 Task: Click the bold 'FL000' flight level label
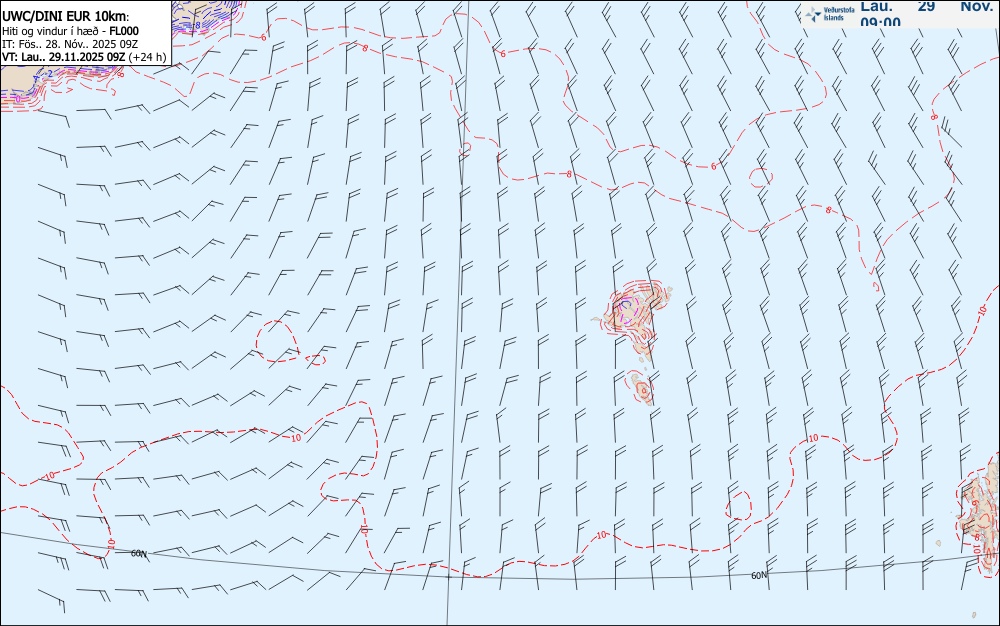point(124,31)
